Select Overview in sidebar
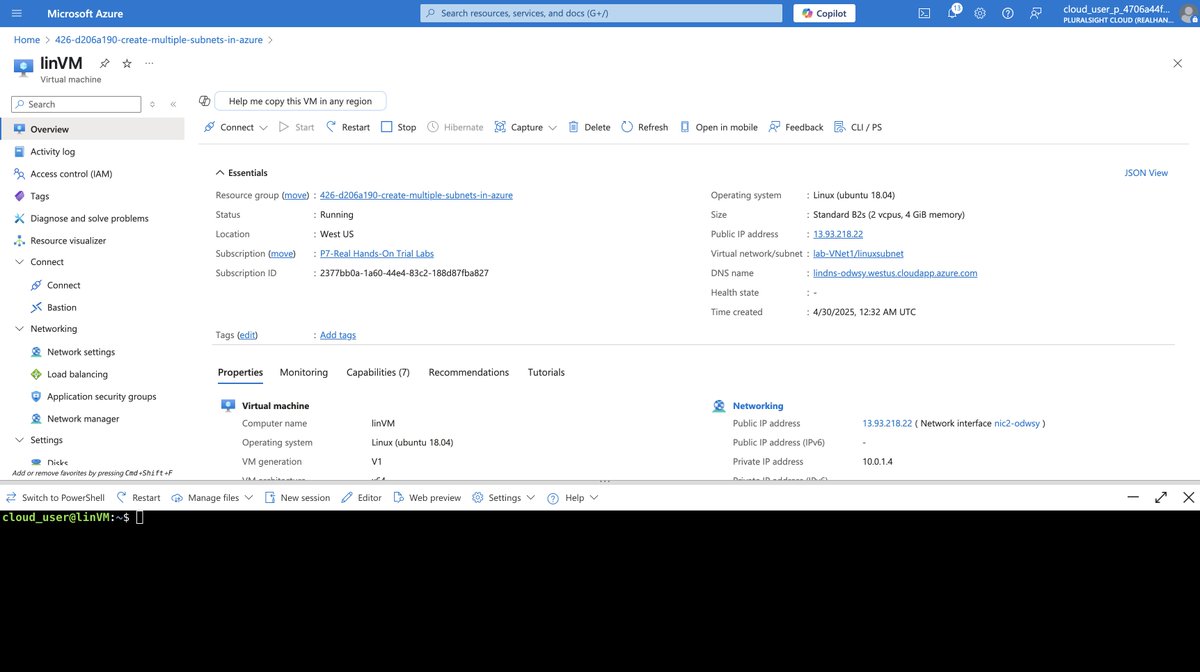The width and height of the screenshot is (1200, 672). click(92, 129)
